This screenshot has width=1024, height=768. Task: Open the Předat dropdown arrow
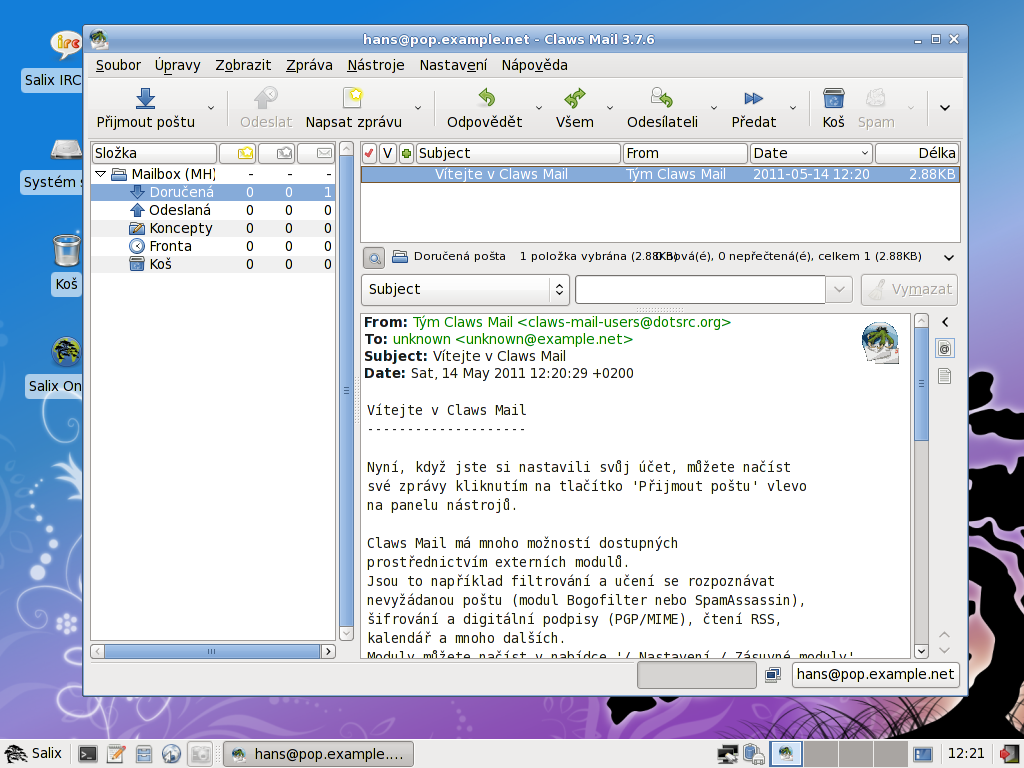[x=793, y=108]
